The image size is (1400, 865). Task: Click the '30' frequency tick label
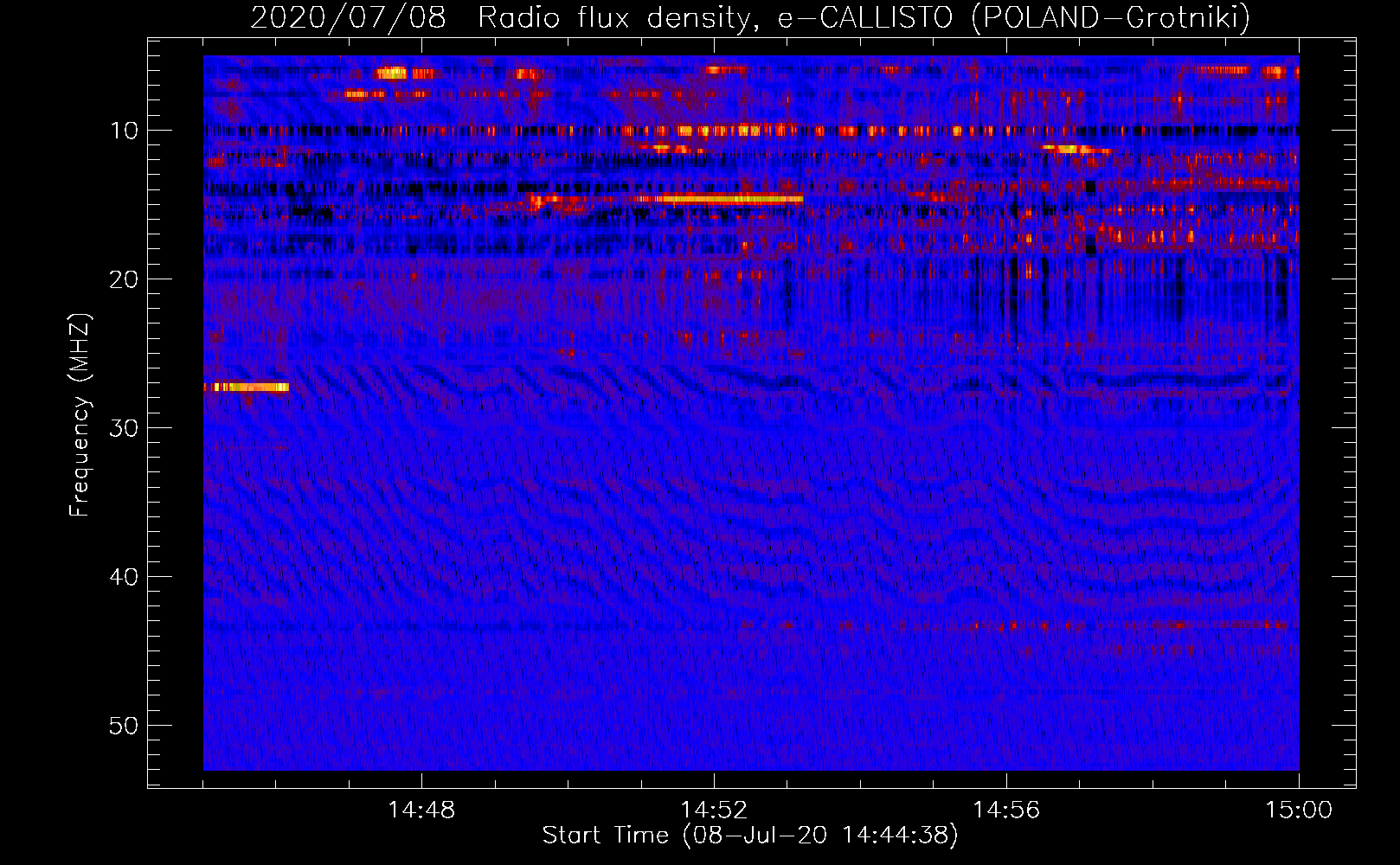pyautogui.click(x=125, y=428)
